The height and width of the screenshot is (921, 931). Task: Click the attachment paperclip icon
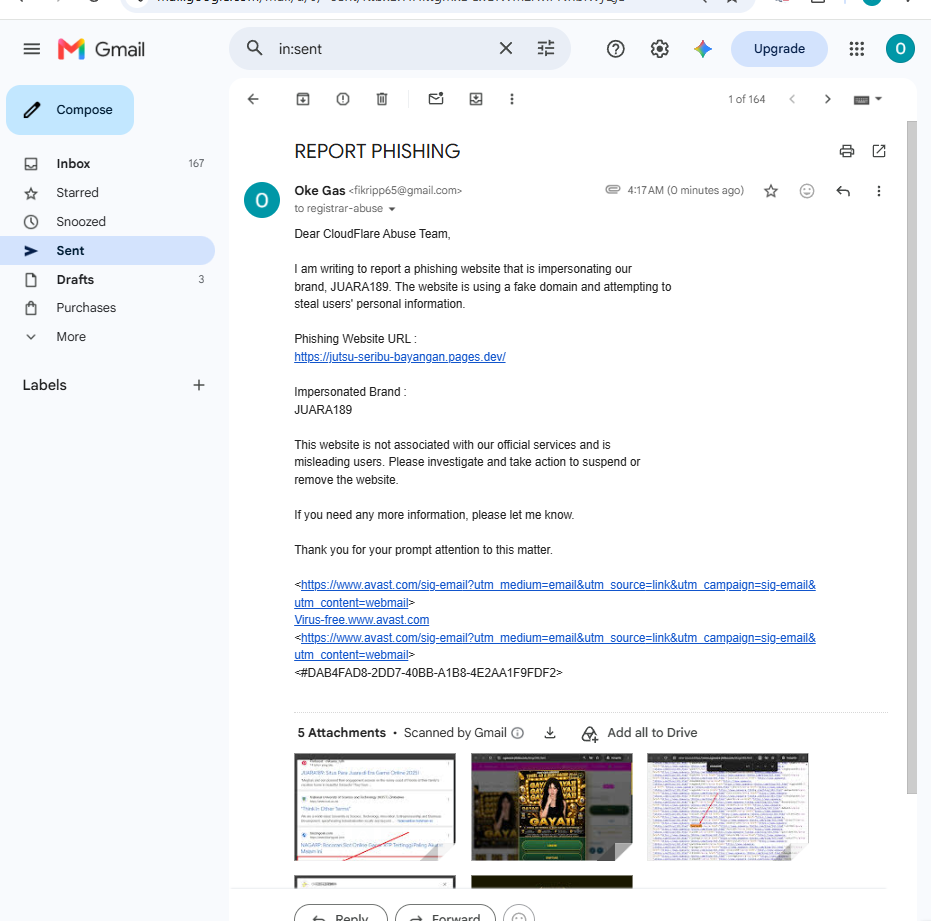click(x=612, y=189)
